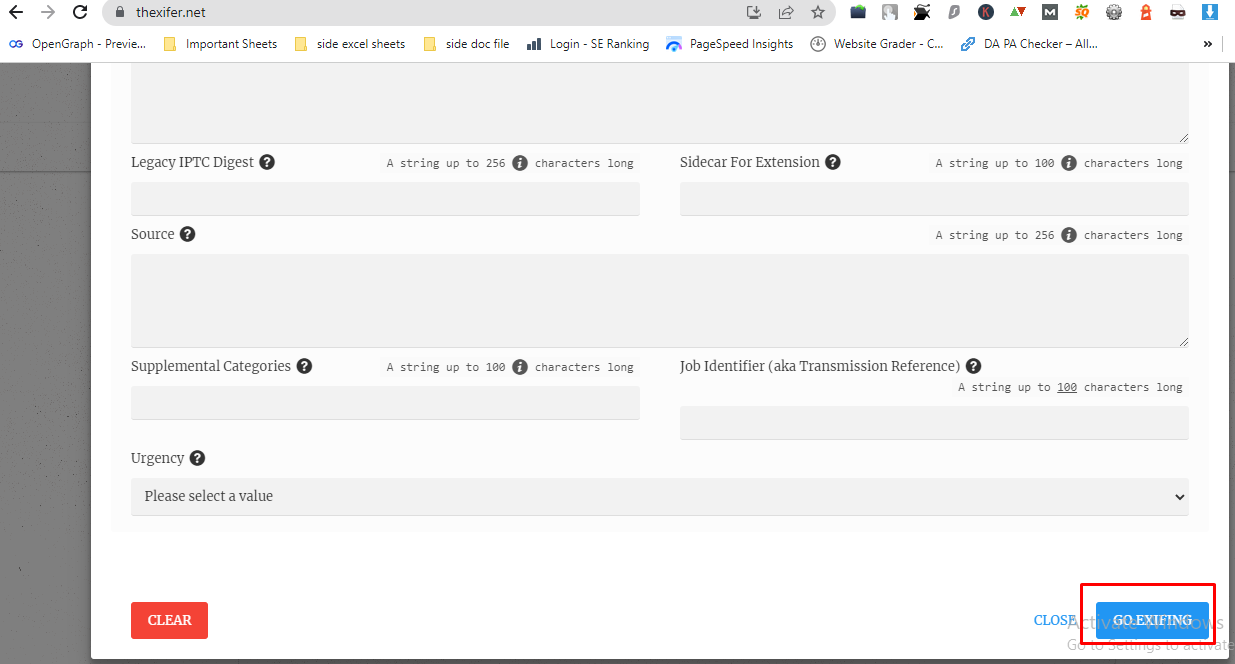Open the PageSpeed Insights bookmark
The height and width of the screenshot is (664, 1235).
tap(730, 44)
